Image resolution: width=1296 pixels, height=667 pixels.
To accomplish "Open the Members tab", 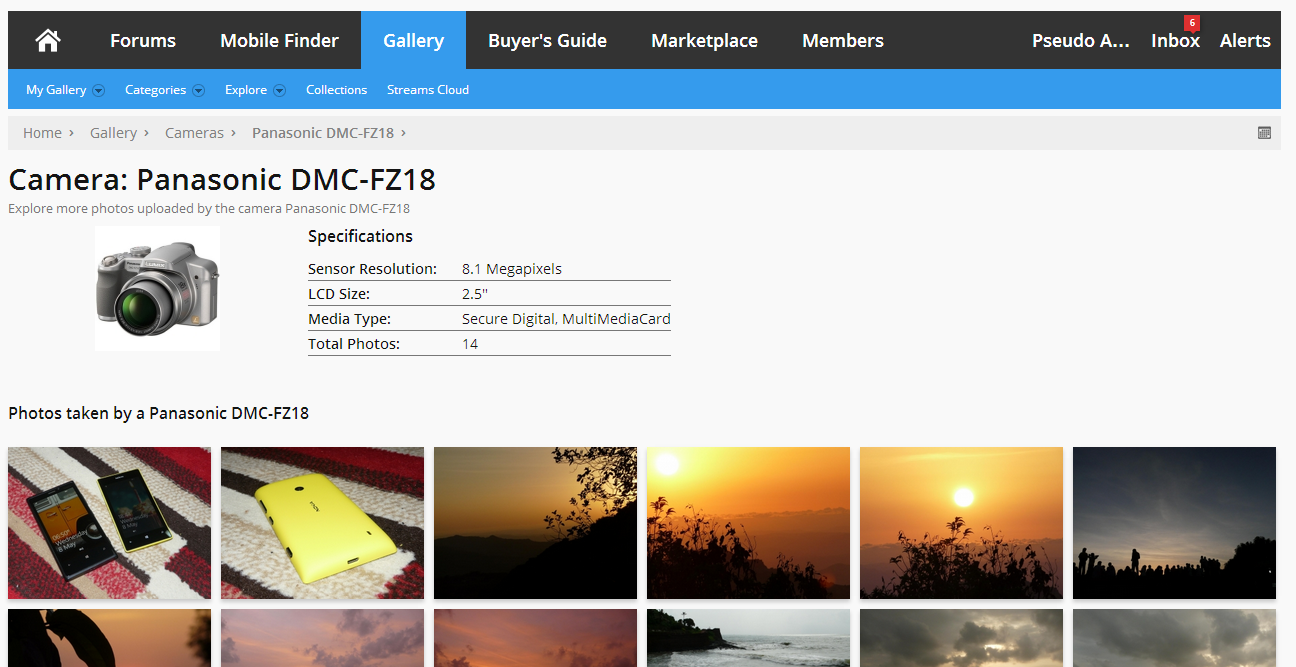I will 843,41.
